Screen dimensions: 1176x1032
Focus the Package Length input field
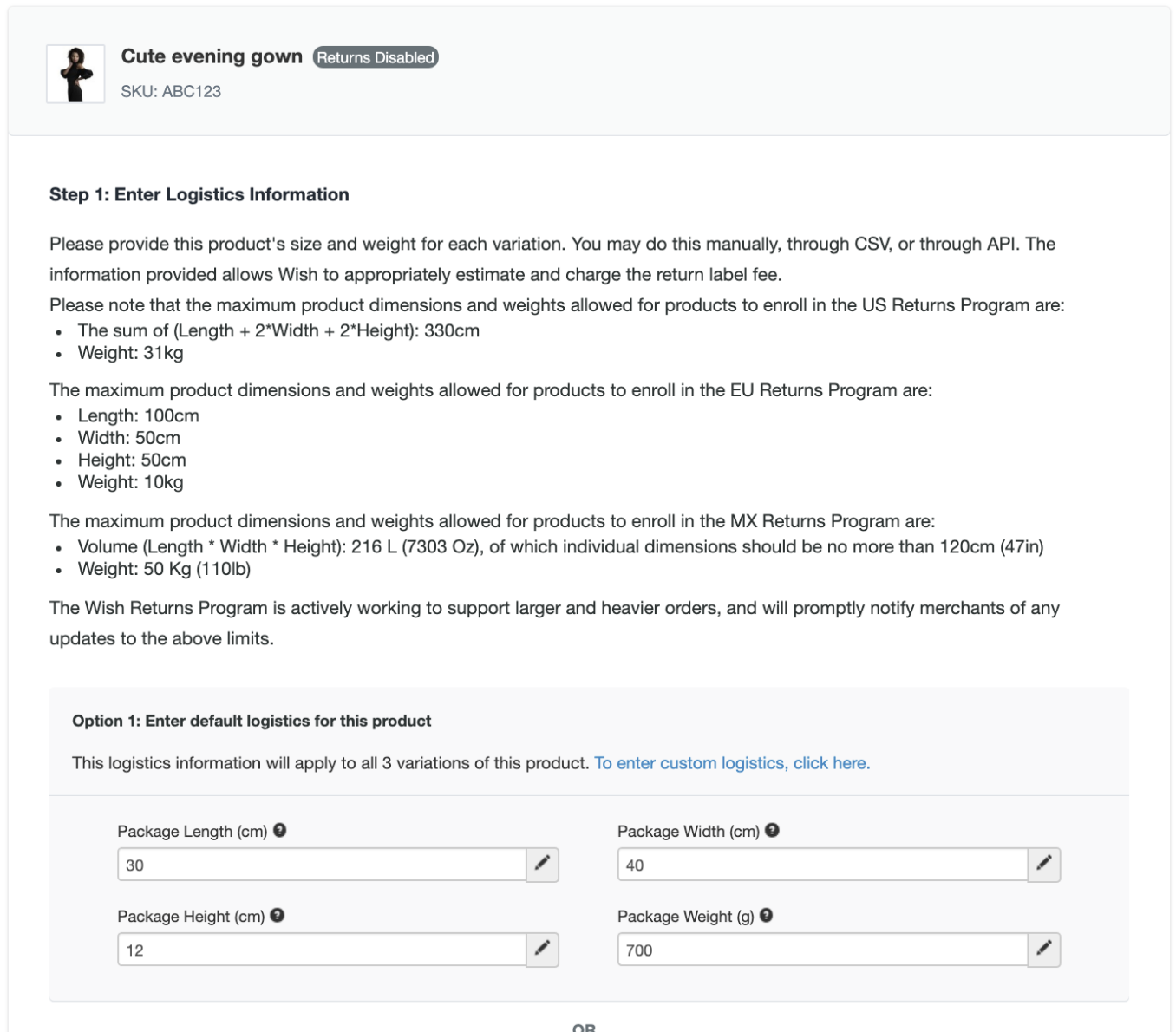pos(322,865)
